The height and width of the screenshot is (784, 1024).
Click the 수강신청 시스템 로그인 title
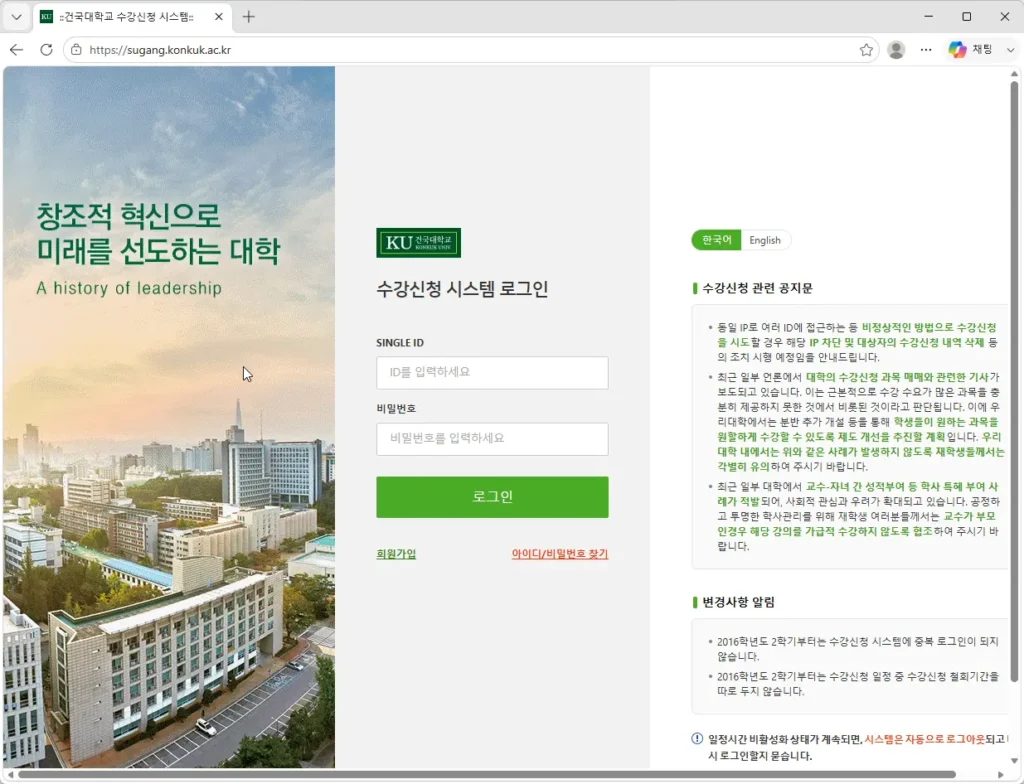click(462, 289)
